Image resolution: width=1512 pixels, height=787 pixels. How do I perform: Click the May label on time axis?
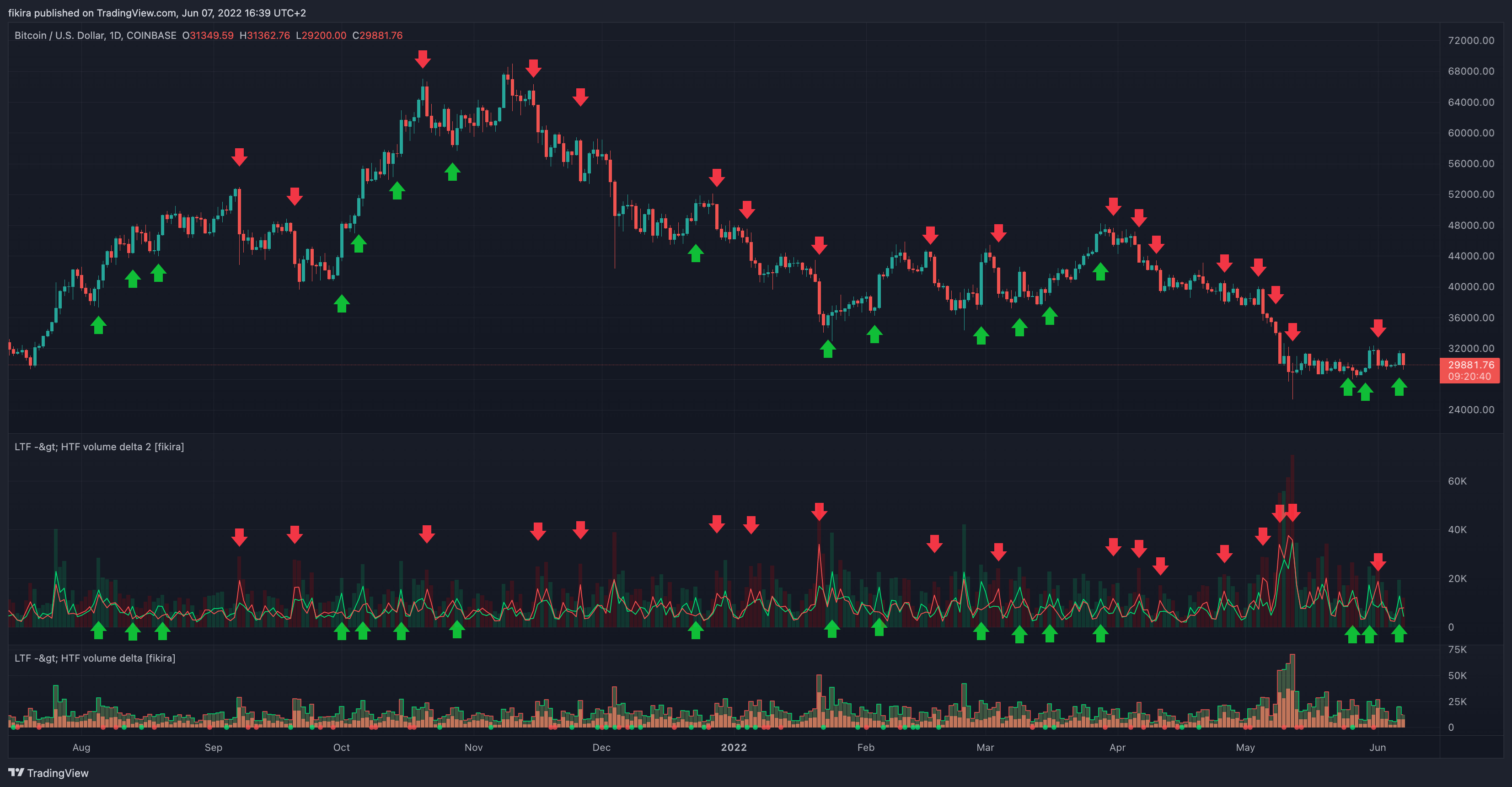pyautogui.click(x=1245, y=747)
